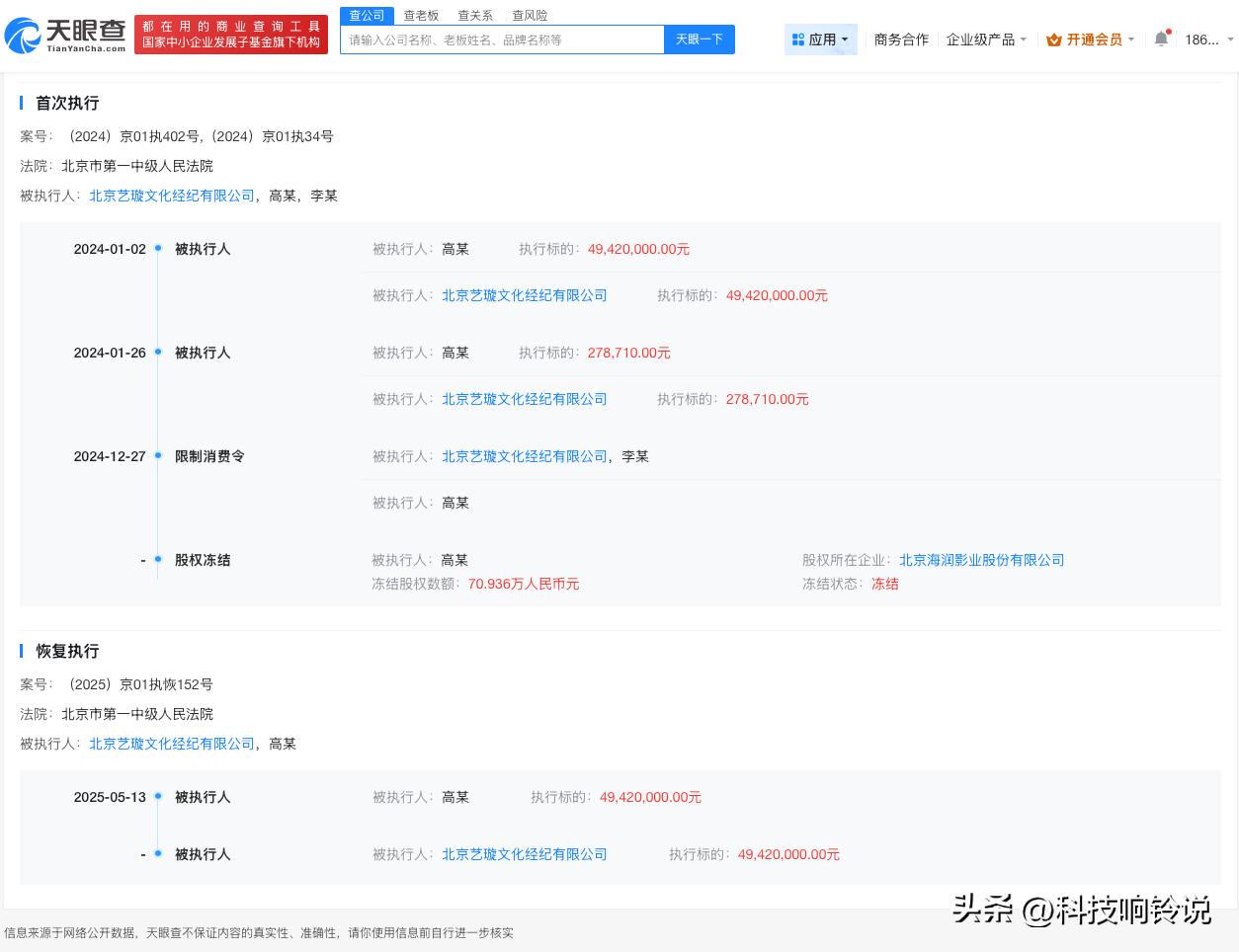Click the 限制消费令 label
Viewport: 1239px width, 952px height.
209,456
